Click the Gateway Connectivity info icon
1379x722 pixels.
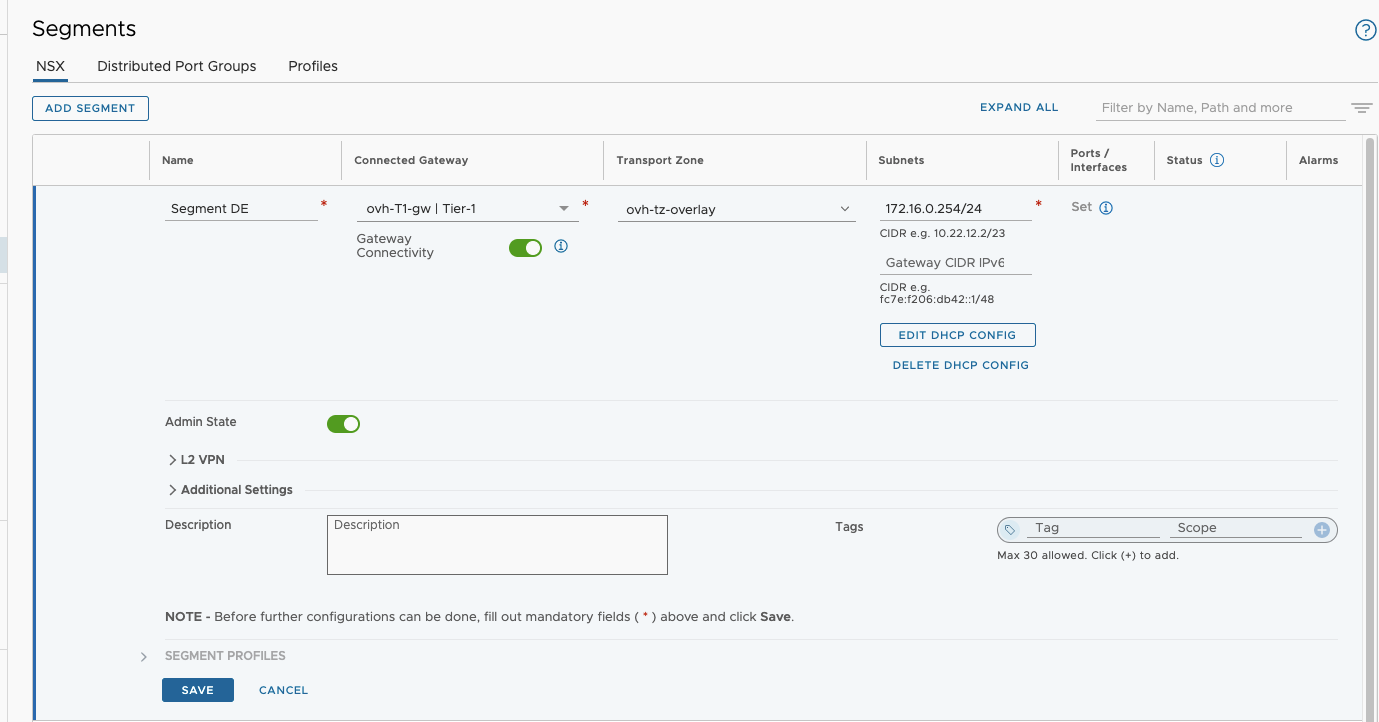coord(561,246)
